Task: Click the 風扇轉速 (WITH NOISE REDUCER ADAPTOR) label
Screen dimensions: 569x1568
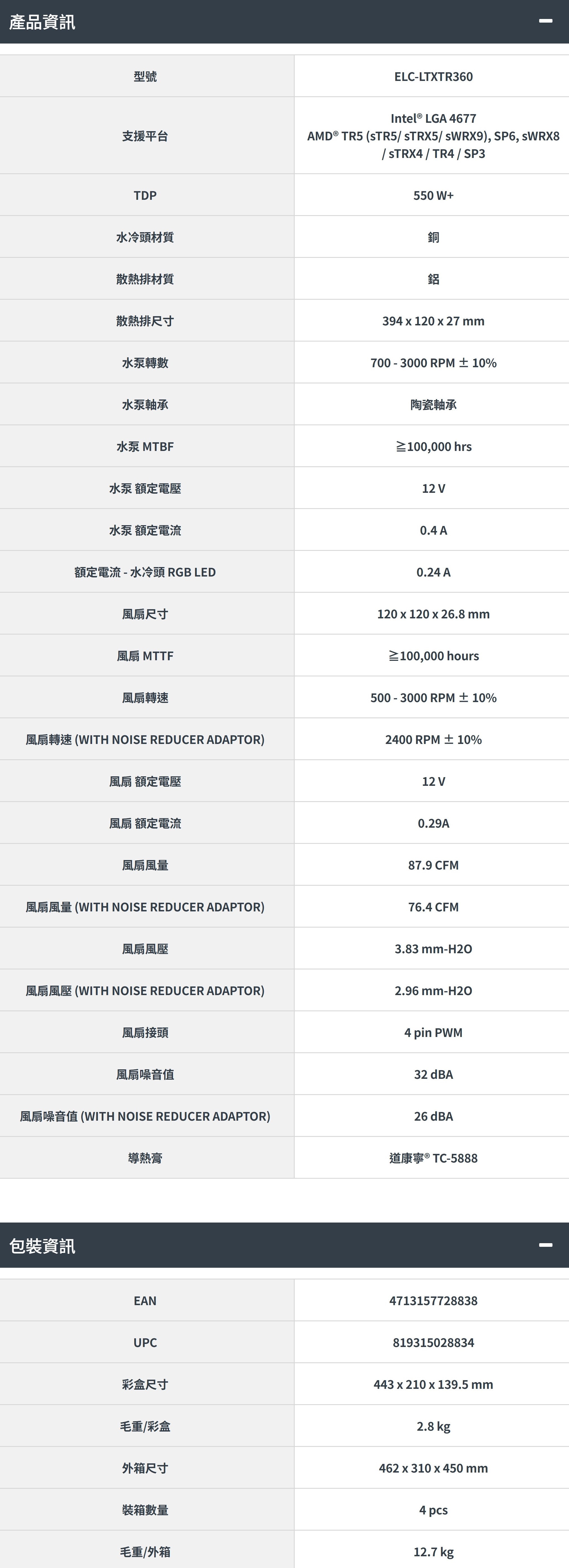Action: click(x=145, y=739)
